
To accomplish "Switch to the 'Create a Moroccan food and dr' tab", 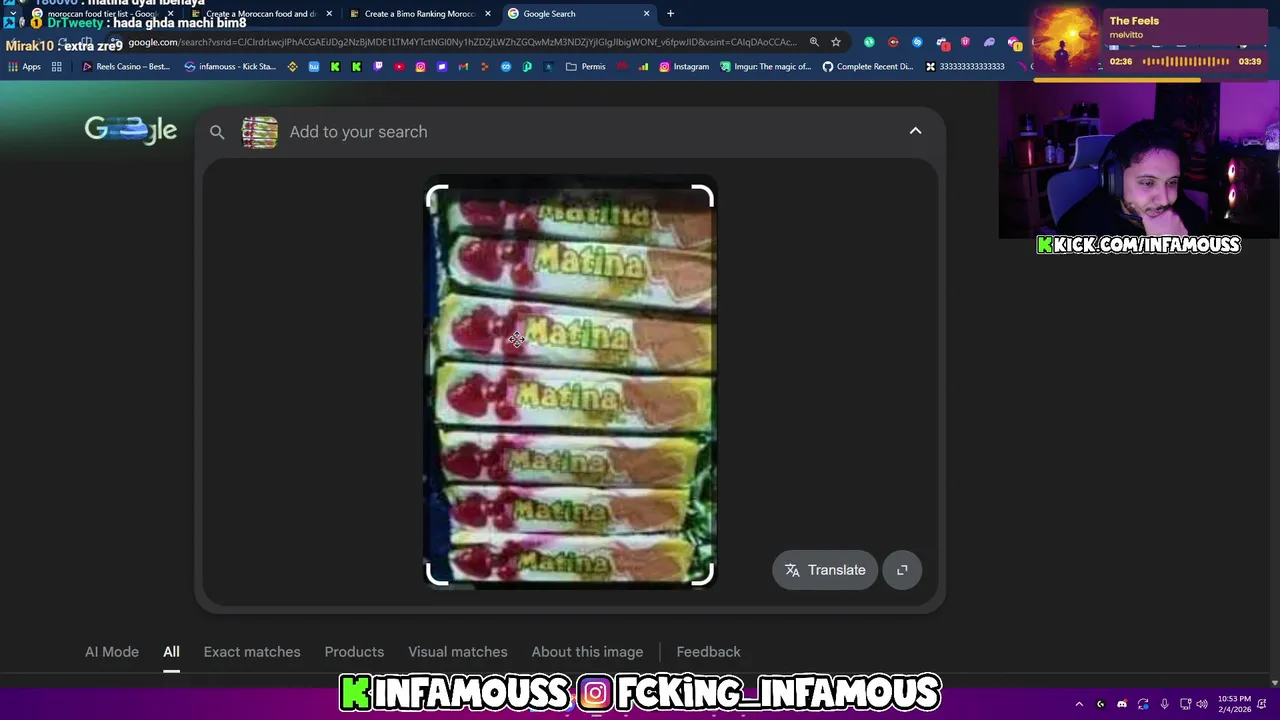I will (x=260, y=14).
